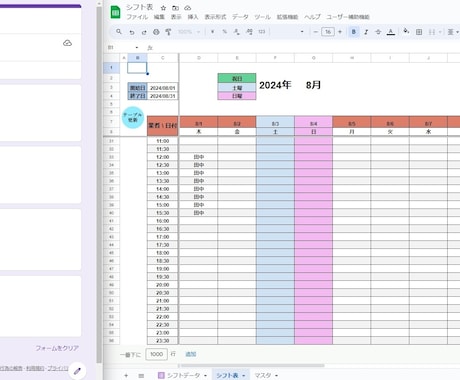460x380 pixels.
Task: Toggle bold formatting
Action: 354,32
